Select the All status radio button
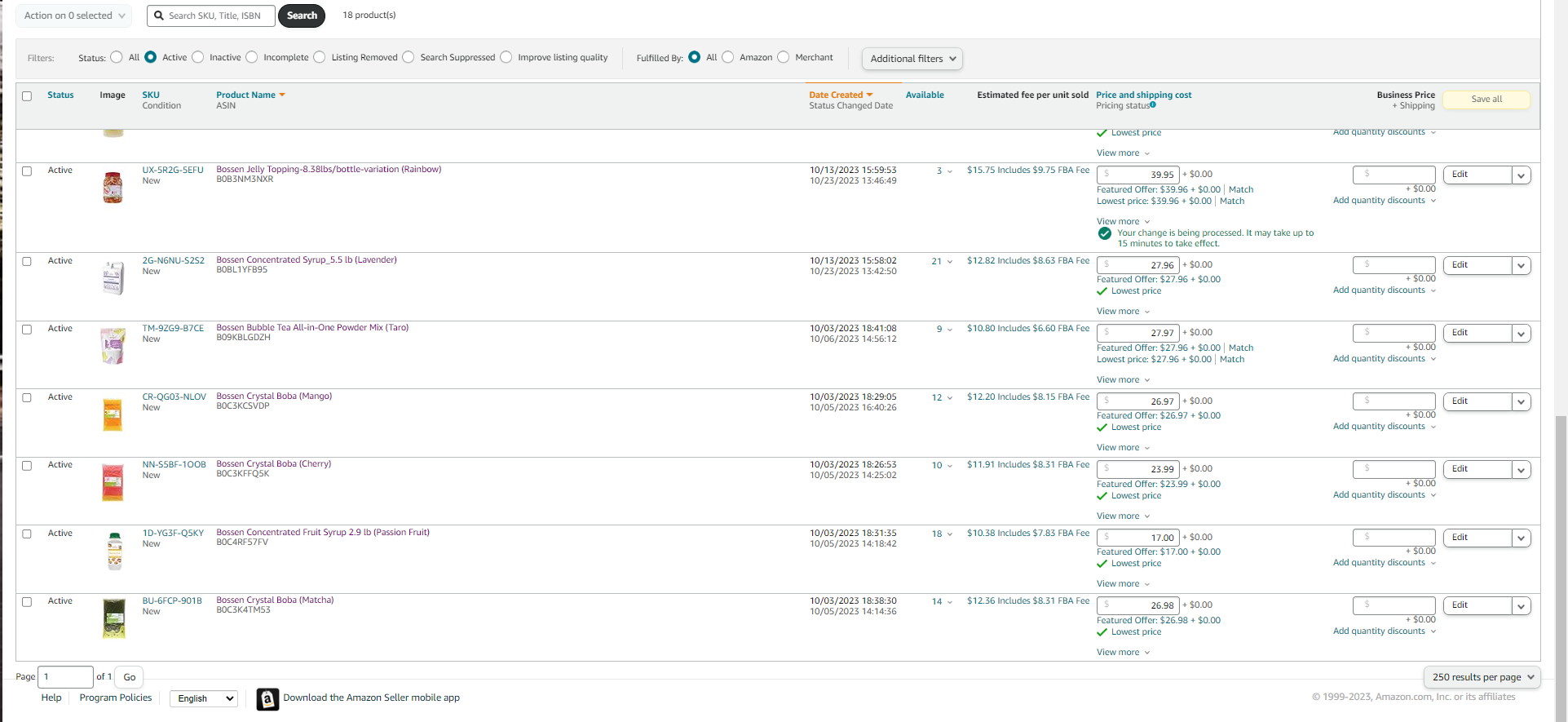Viewport: 1568px width, 722px height. [x=117, y=57]
